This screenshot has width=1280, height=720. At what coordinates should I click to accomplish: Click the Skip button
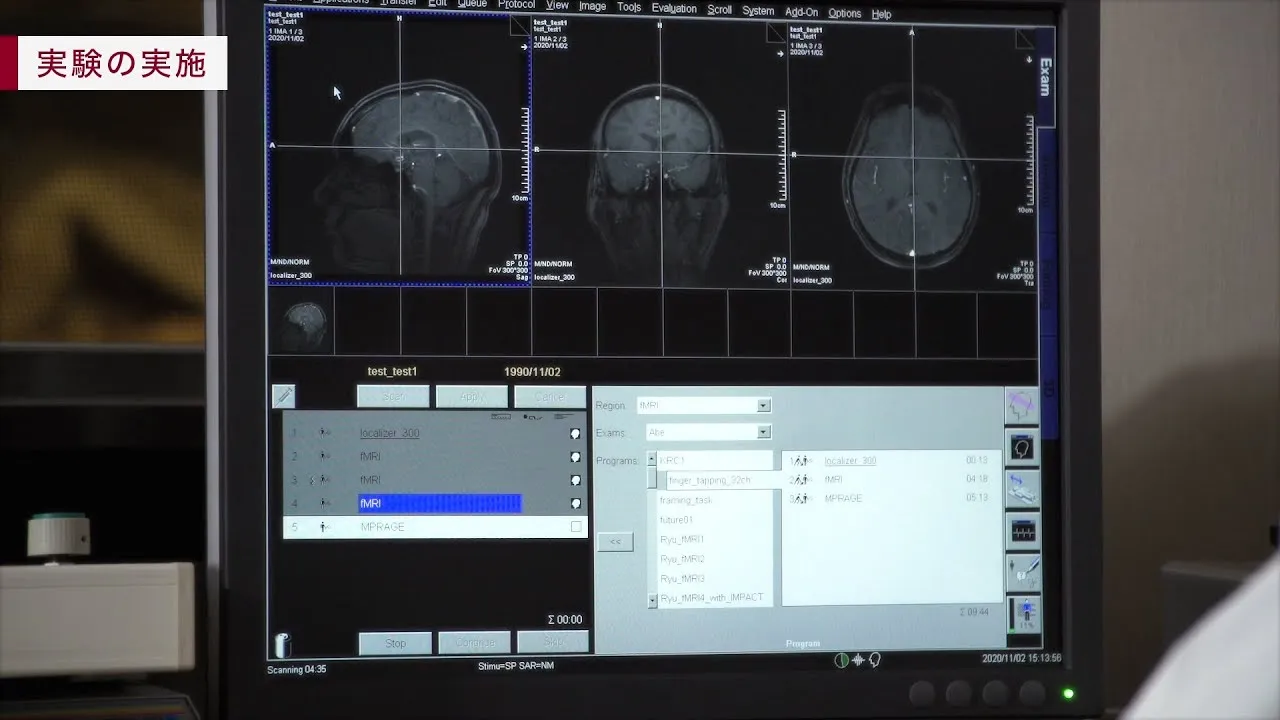(552, 641)
